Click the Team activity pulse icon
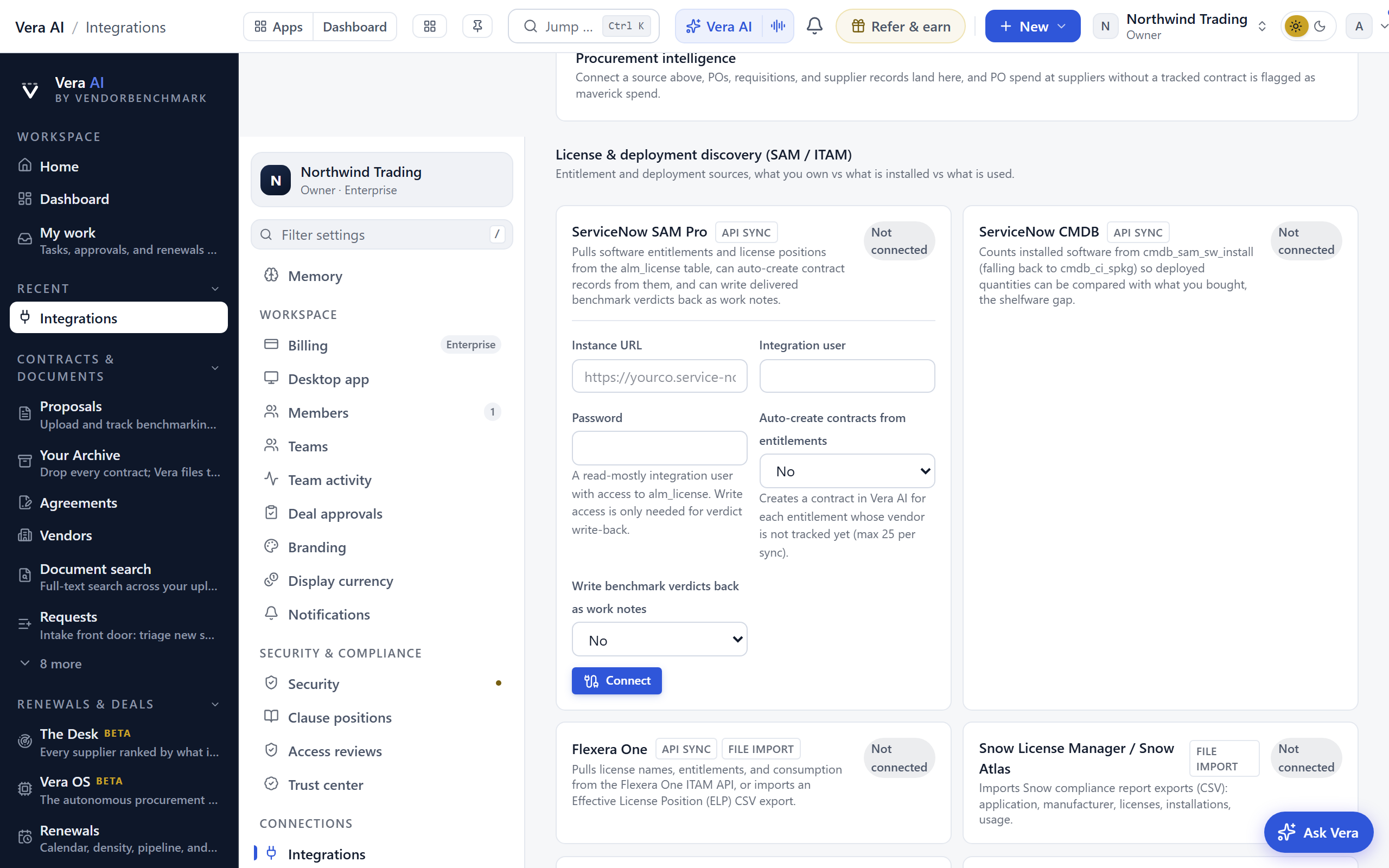Screen dimensions: 1389x868 (x=271, y=478)
